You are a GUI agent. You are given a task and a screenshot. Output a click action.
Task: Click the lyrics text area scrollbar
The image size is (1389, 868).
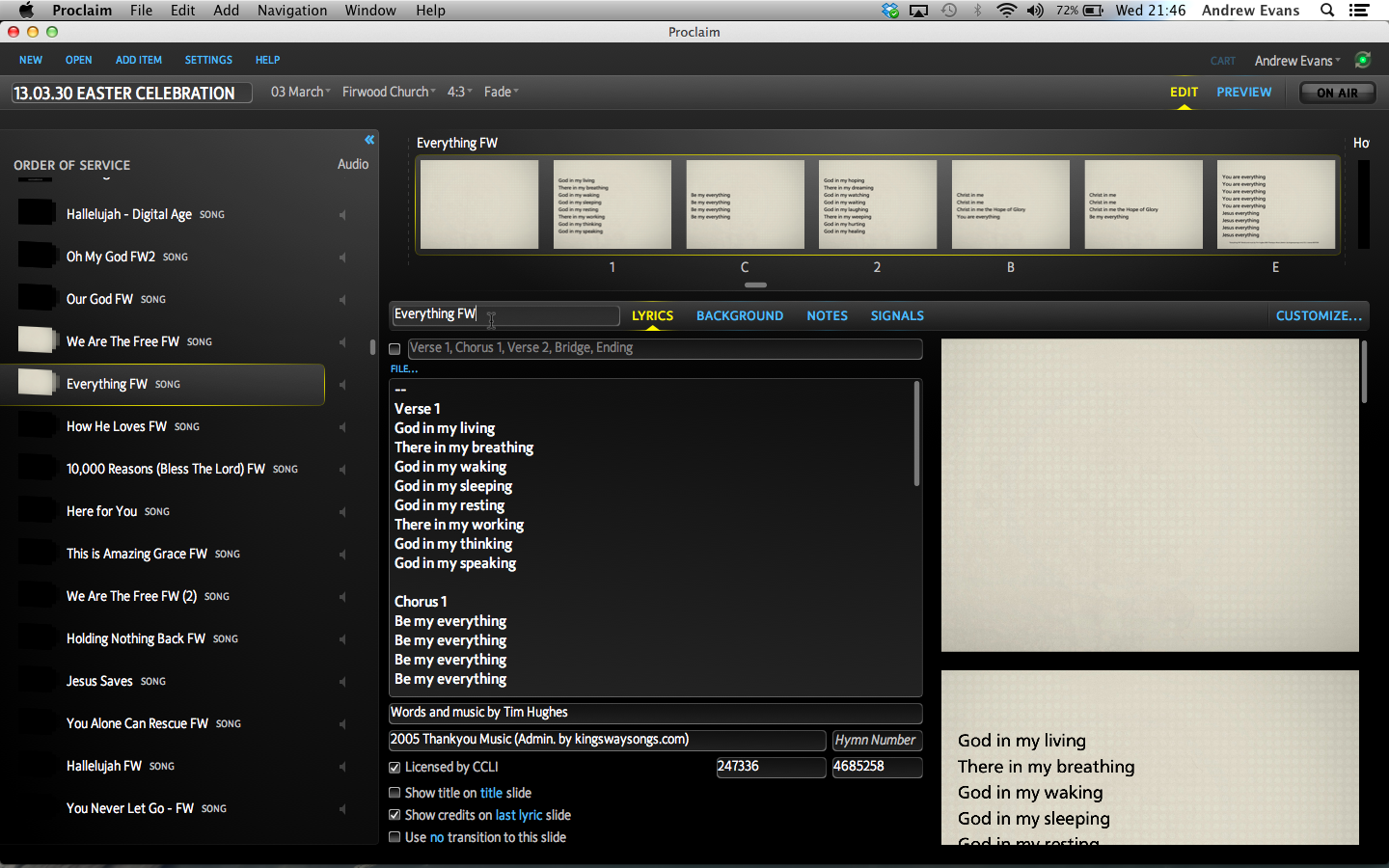916,434
